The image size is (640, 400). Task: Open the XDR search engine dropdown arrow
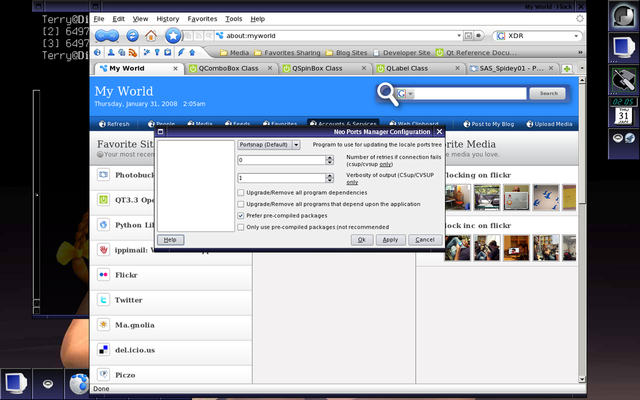[x=576, y=36]
